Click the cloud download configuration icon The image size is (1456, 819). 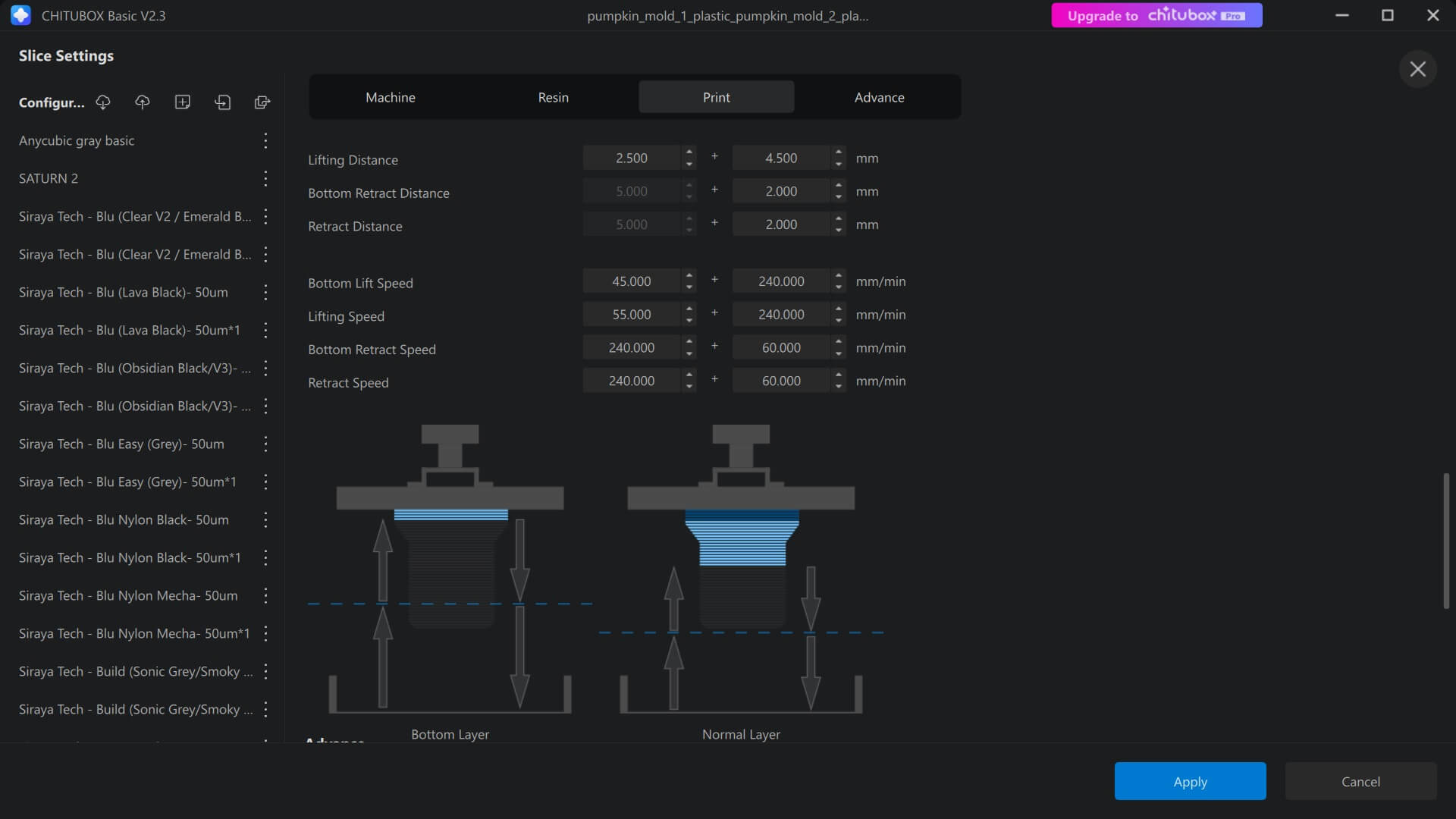click(x=103, y=102)
